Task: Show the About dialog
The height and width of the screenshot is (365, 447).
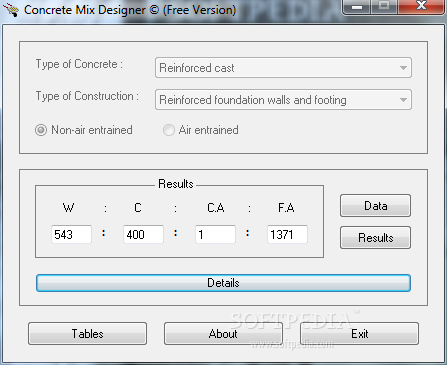Action: click(x=223, y=333)
